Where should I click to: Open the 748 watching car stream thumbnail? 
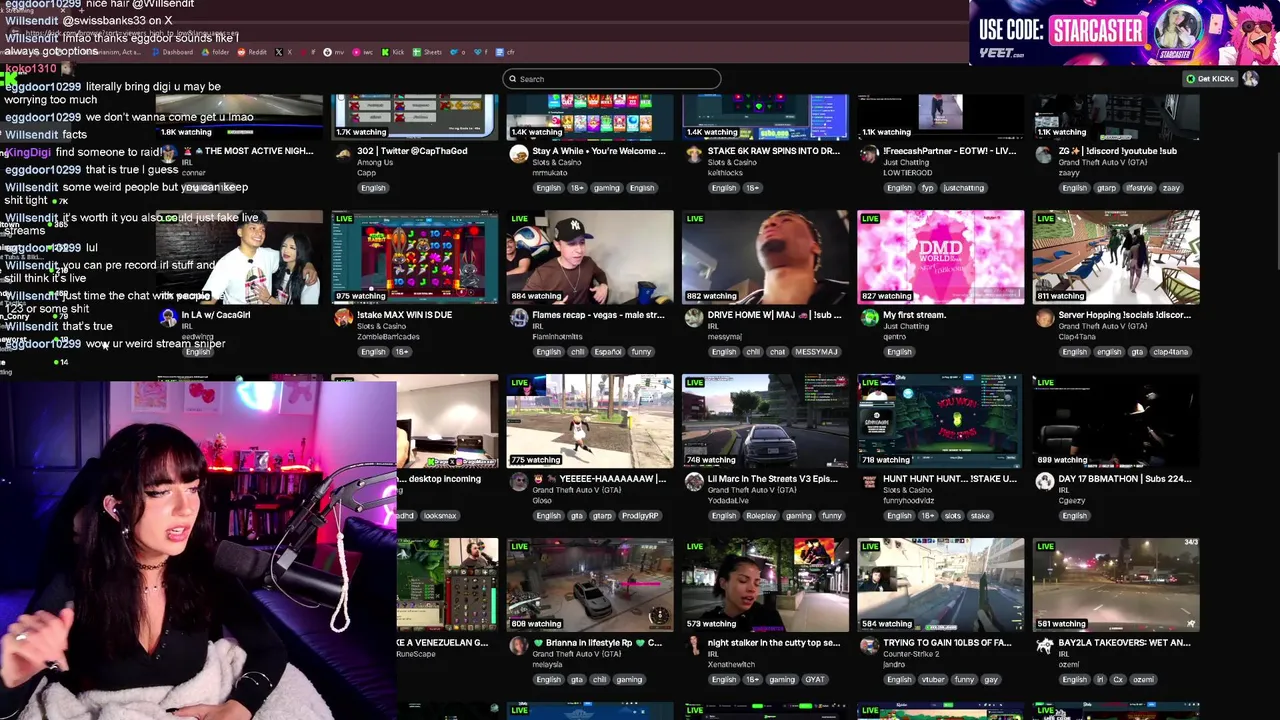(x=765, y=420)
